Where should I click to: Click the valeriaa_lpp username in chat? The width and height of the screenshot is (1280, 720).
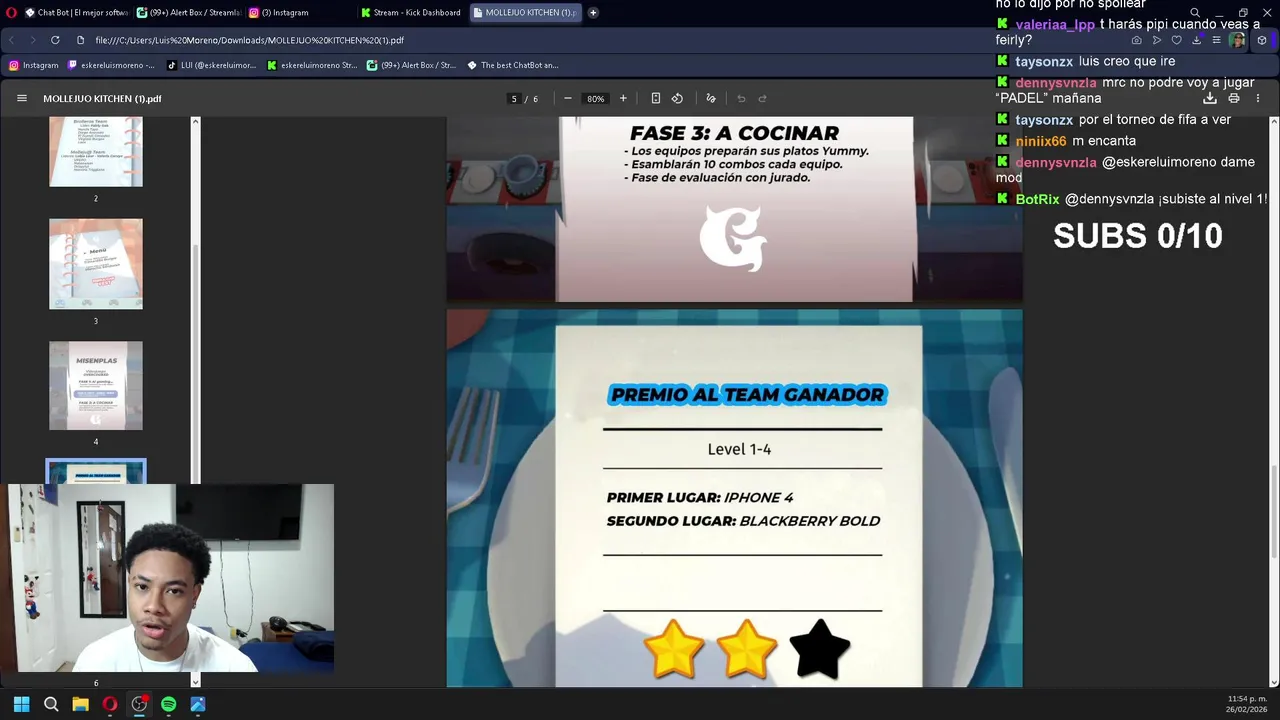click(x=1055, y=24)
